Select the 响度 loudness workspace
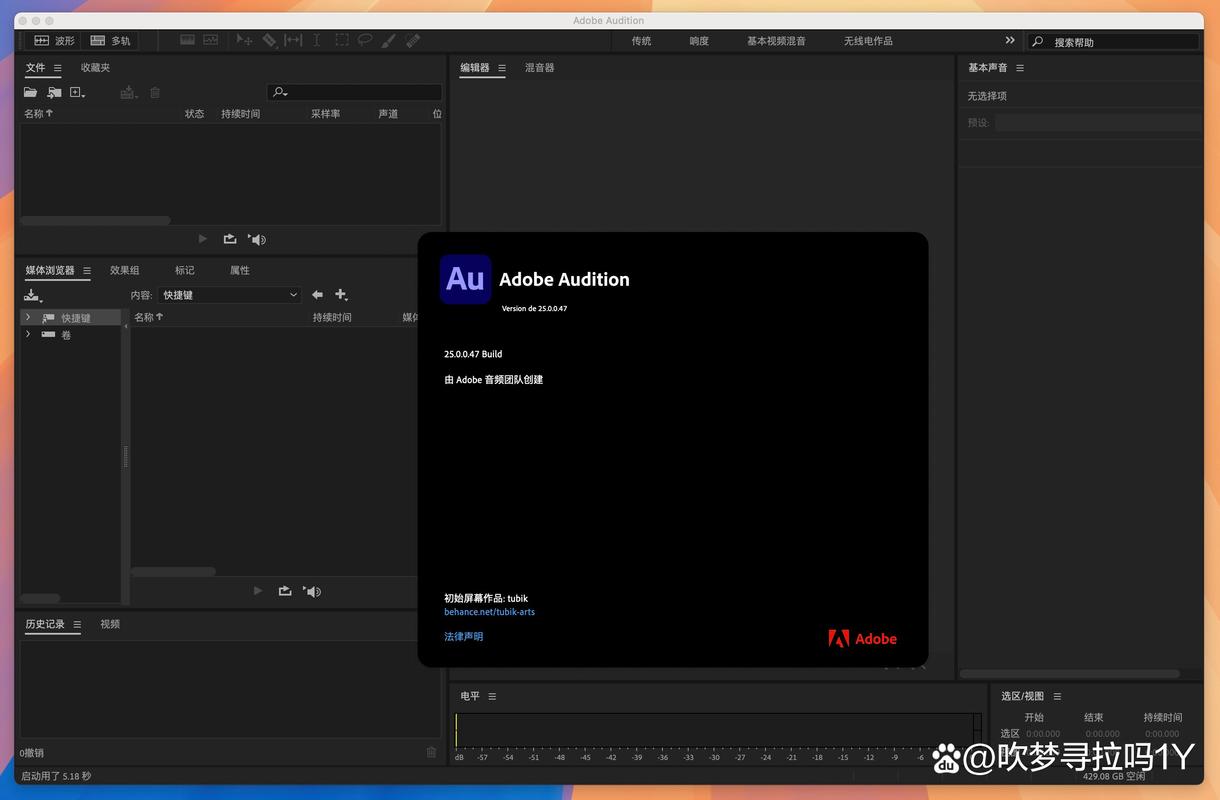The width and height of the screenshot is (1220, 800). point(697,40)
